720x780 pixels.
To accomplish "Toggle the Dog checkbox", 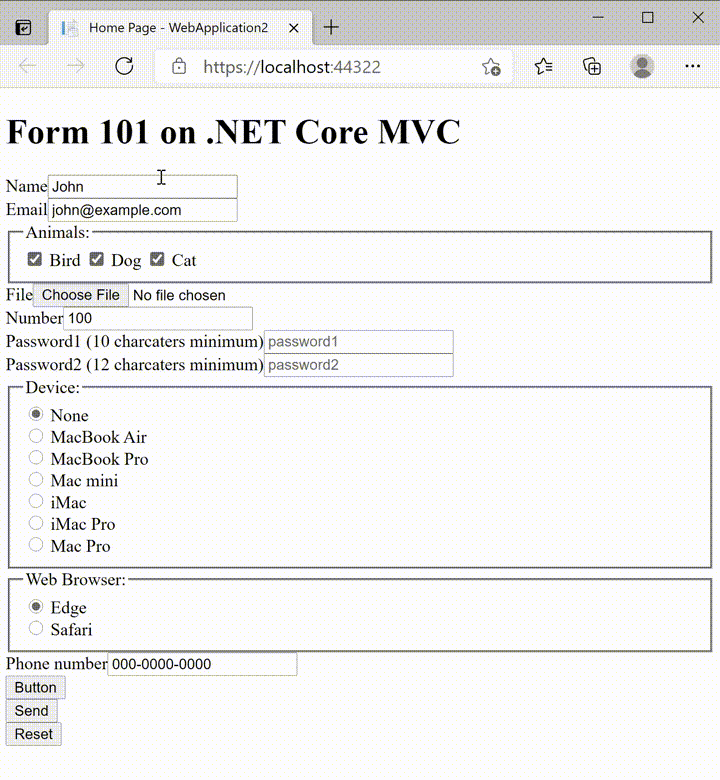I will pyautogui.click(x=97, y=260).
